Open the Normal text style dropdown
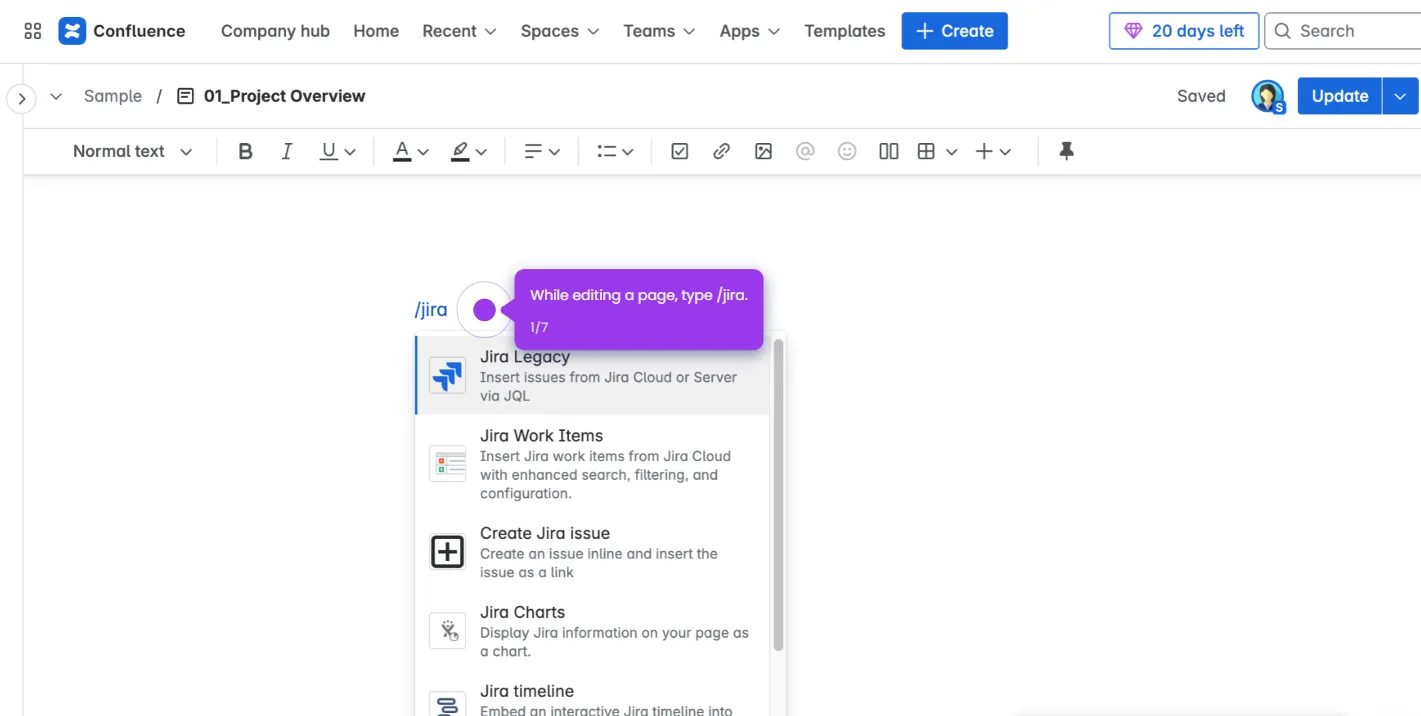The width and height of the screenshot is (1421, 716). point(132,151)
